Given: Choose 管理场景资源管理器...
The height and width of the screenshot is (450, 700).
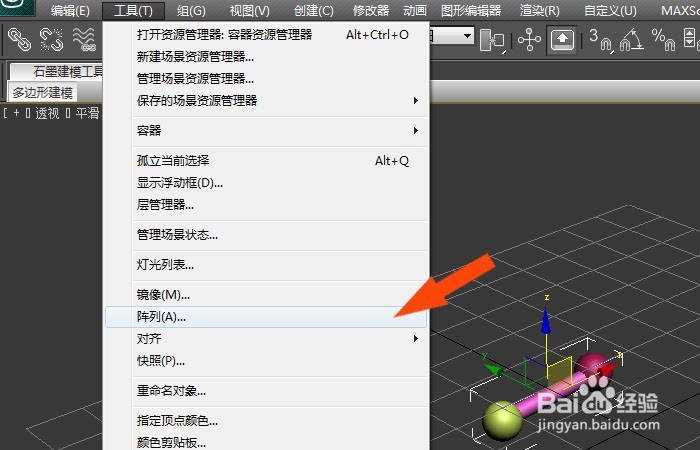Looking at the screenshot, I should (x=266, y=79).
